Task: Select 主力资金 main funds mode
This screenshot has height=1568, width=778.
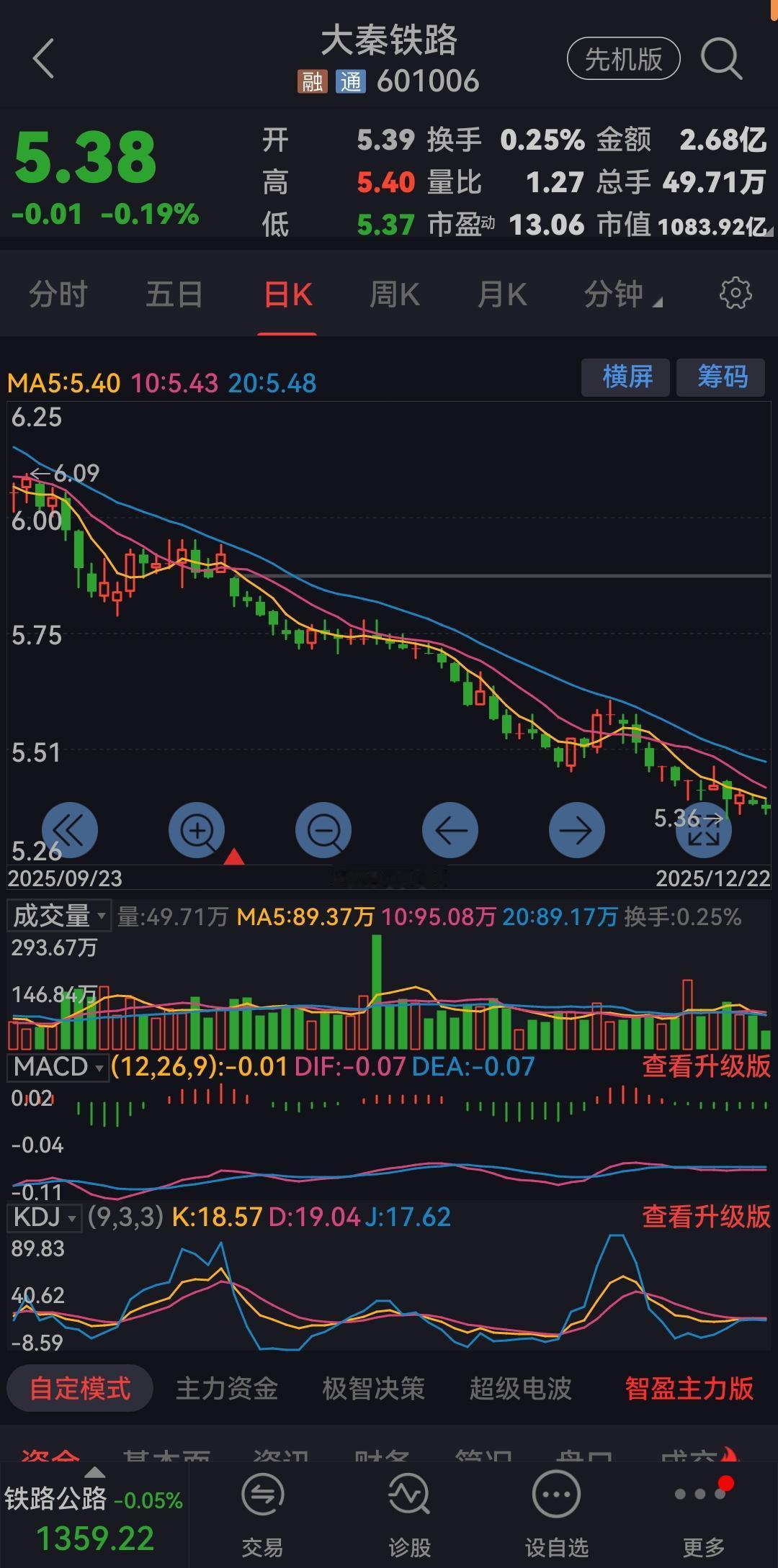Action: (x=227, y=1388)
